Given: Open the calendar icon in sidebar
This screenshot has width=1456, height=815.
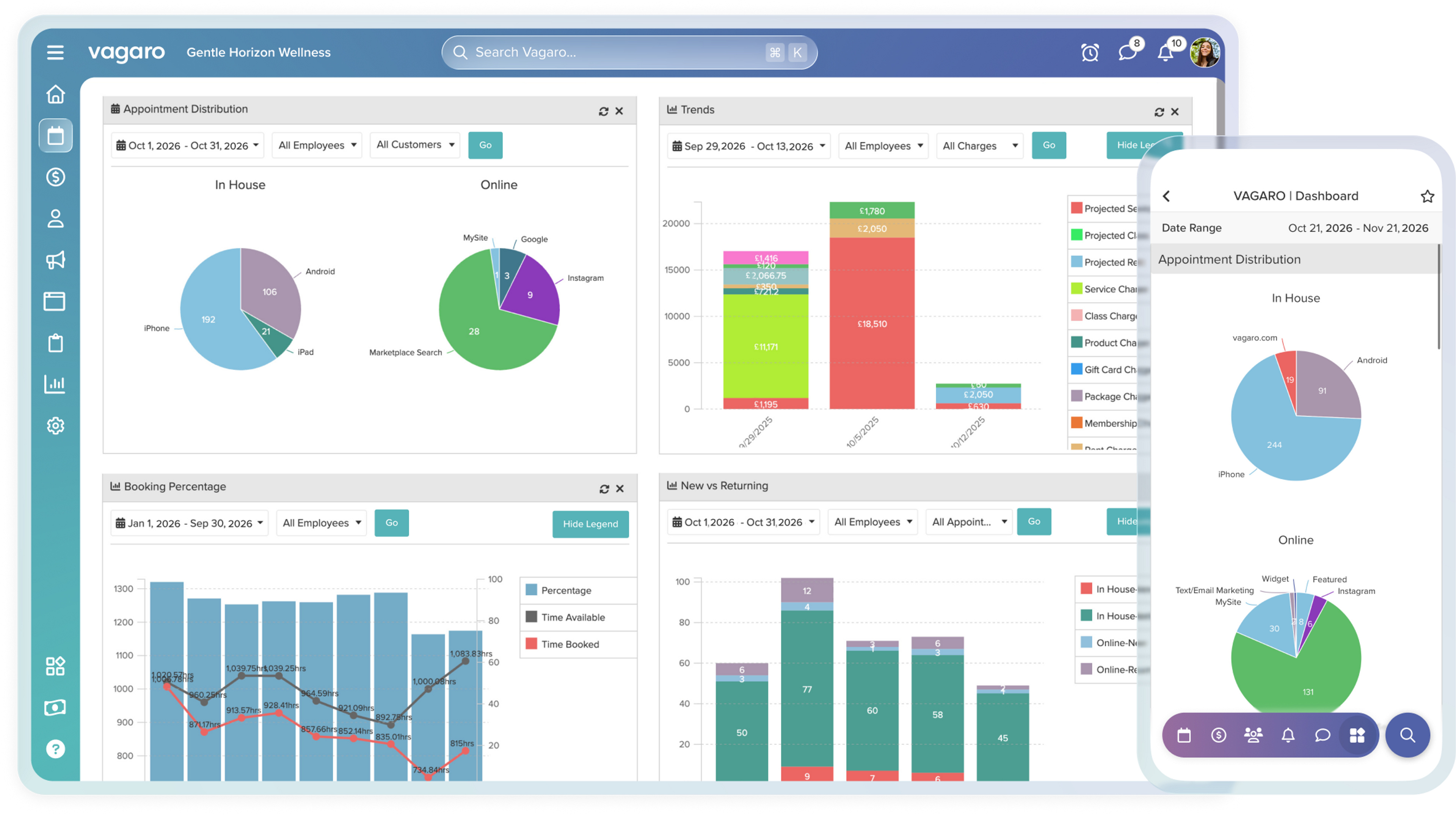Looking at the screenshot, I should point(55,136).
